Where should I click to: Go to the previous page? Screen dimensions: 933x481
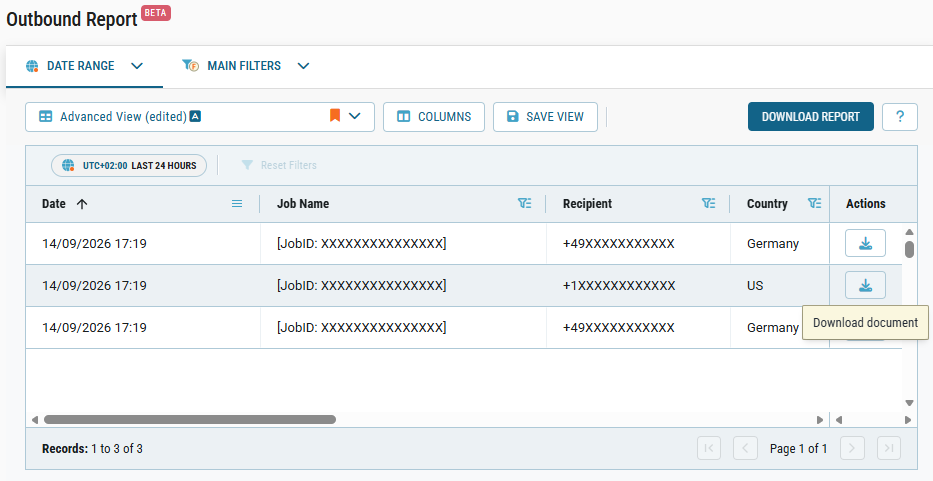[745, 448]
